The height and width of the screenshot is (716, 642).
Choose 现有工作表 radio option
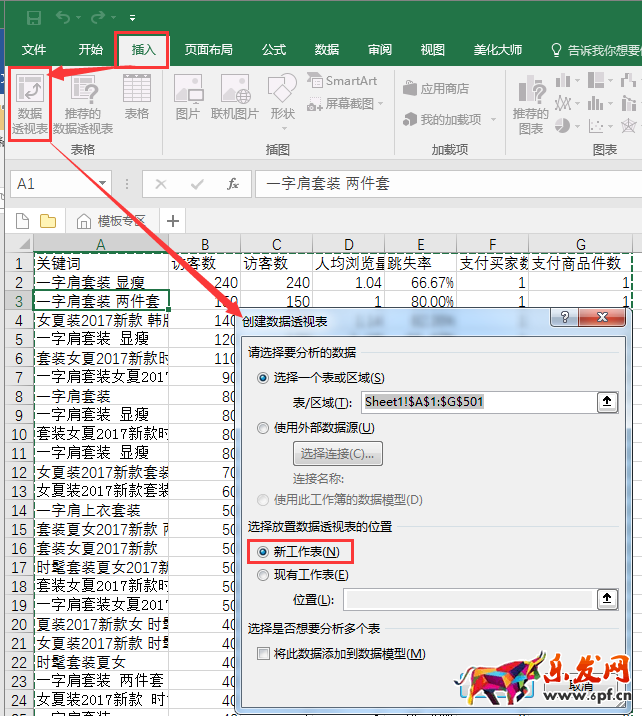point(264,575)
